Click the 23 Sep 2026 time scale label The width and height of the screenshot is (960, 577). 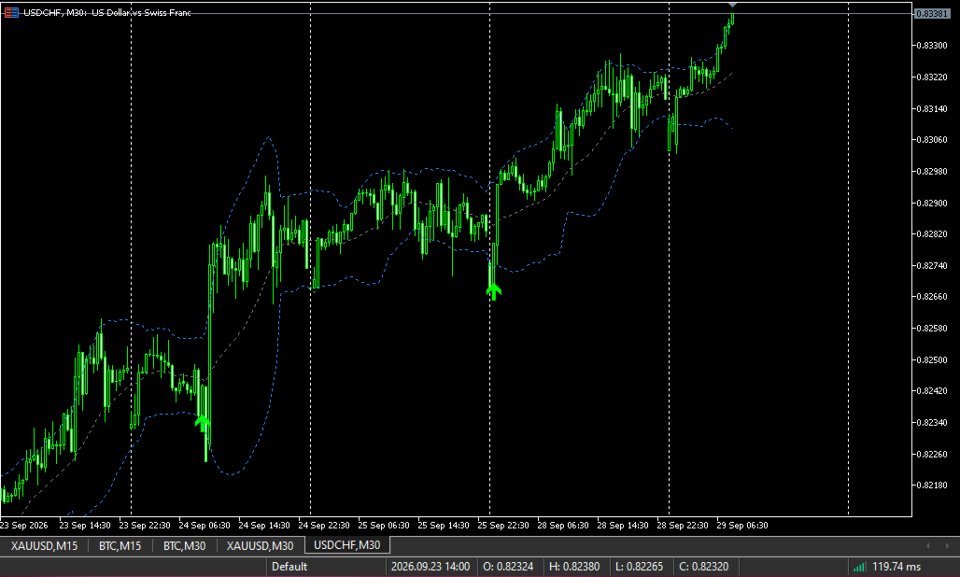point(24,526)
